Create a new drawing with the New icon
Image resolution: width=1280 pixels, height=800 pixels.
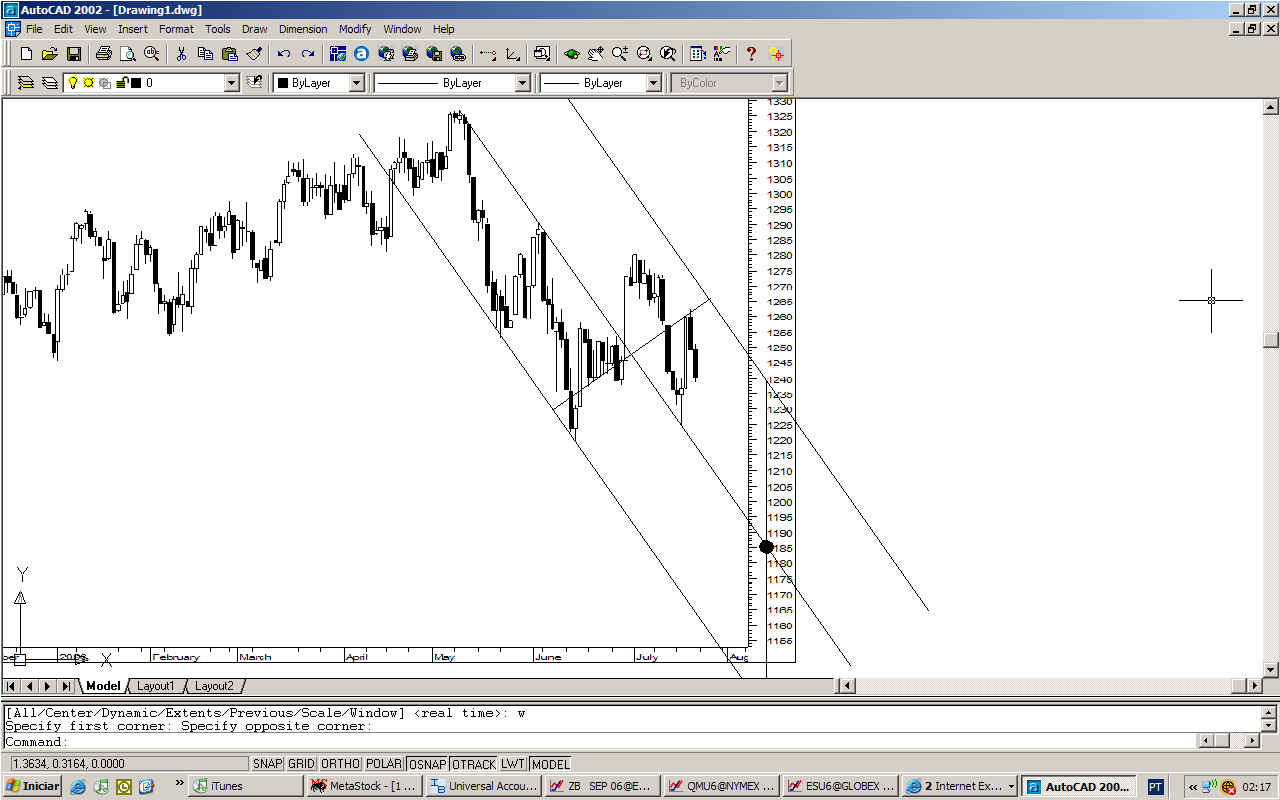tap(27, 54)
